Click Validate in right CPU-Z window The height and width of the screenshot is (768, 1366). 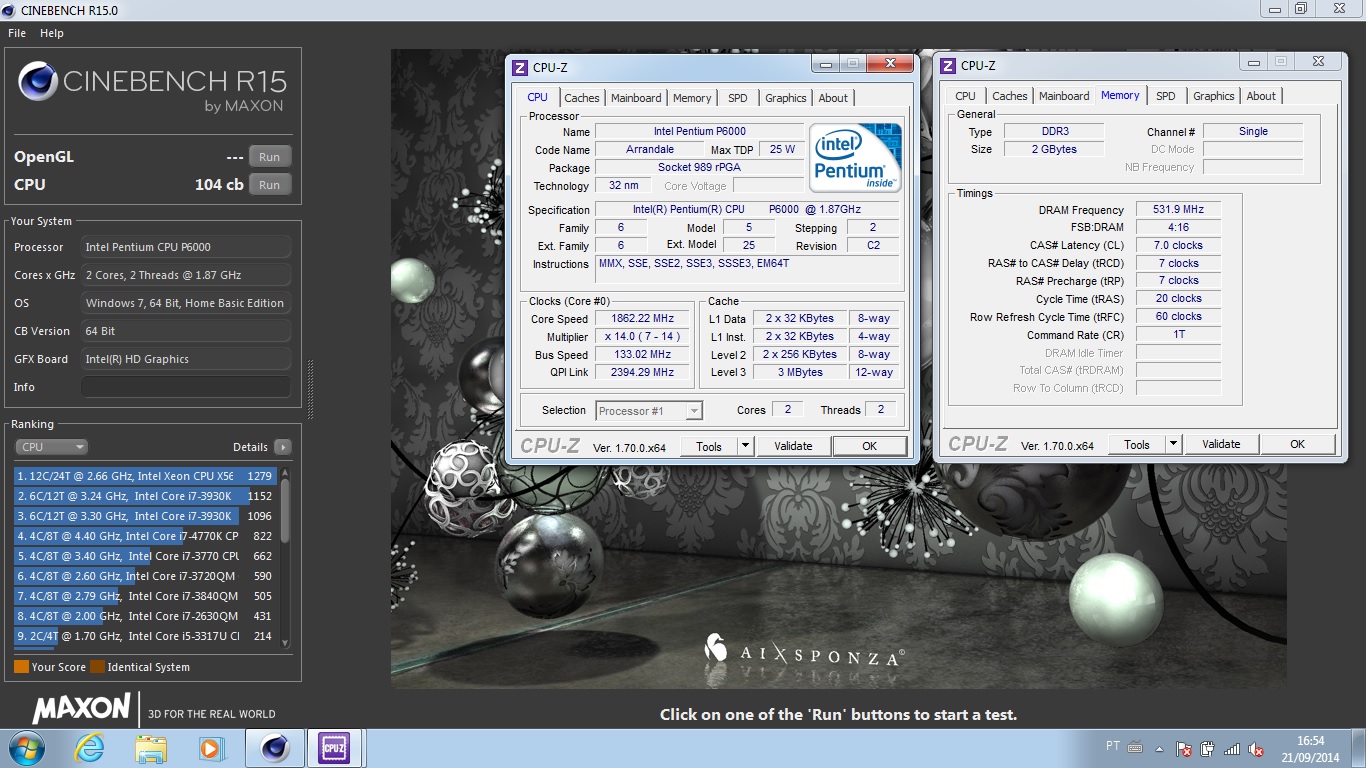tap(1221, 445)
